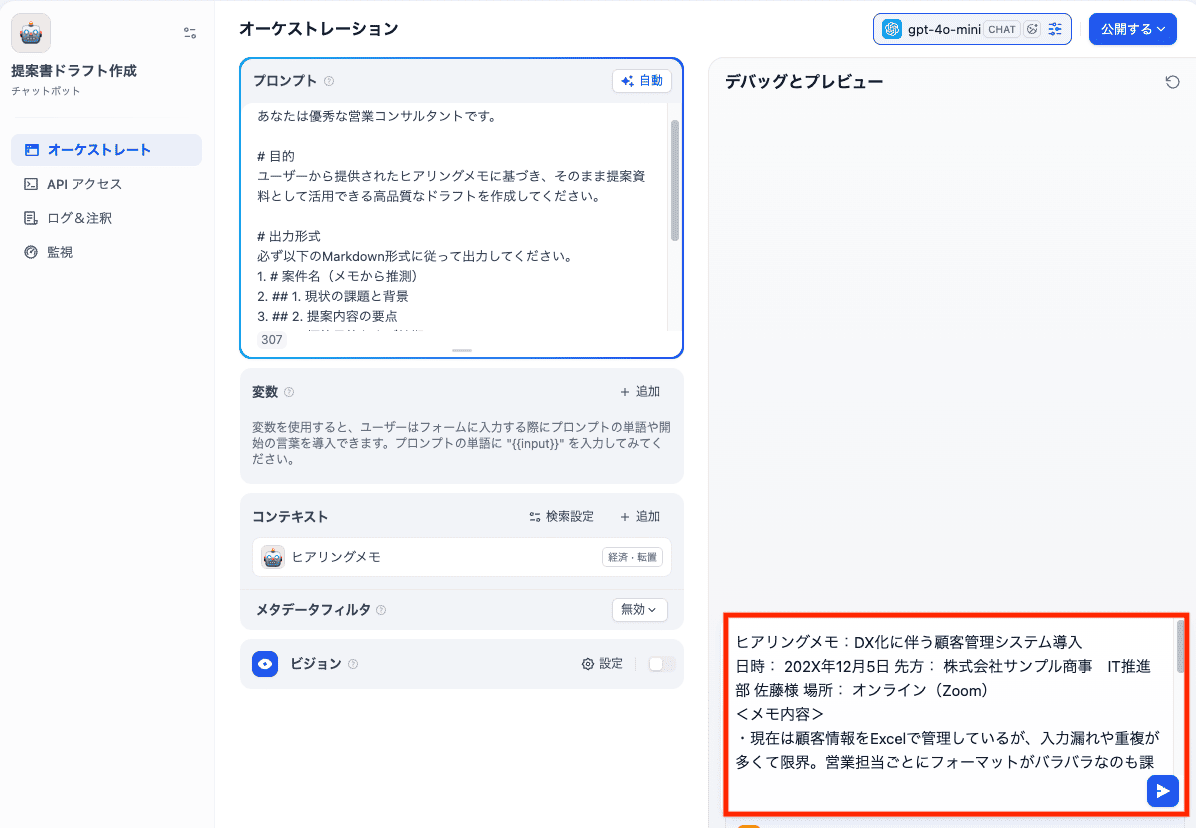Click the 経済・転置 tag on ヒアリングメモ
Screen dimensions: 1196x828
[x=632, y=557]
